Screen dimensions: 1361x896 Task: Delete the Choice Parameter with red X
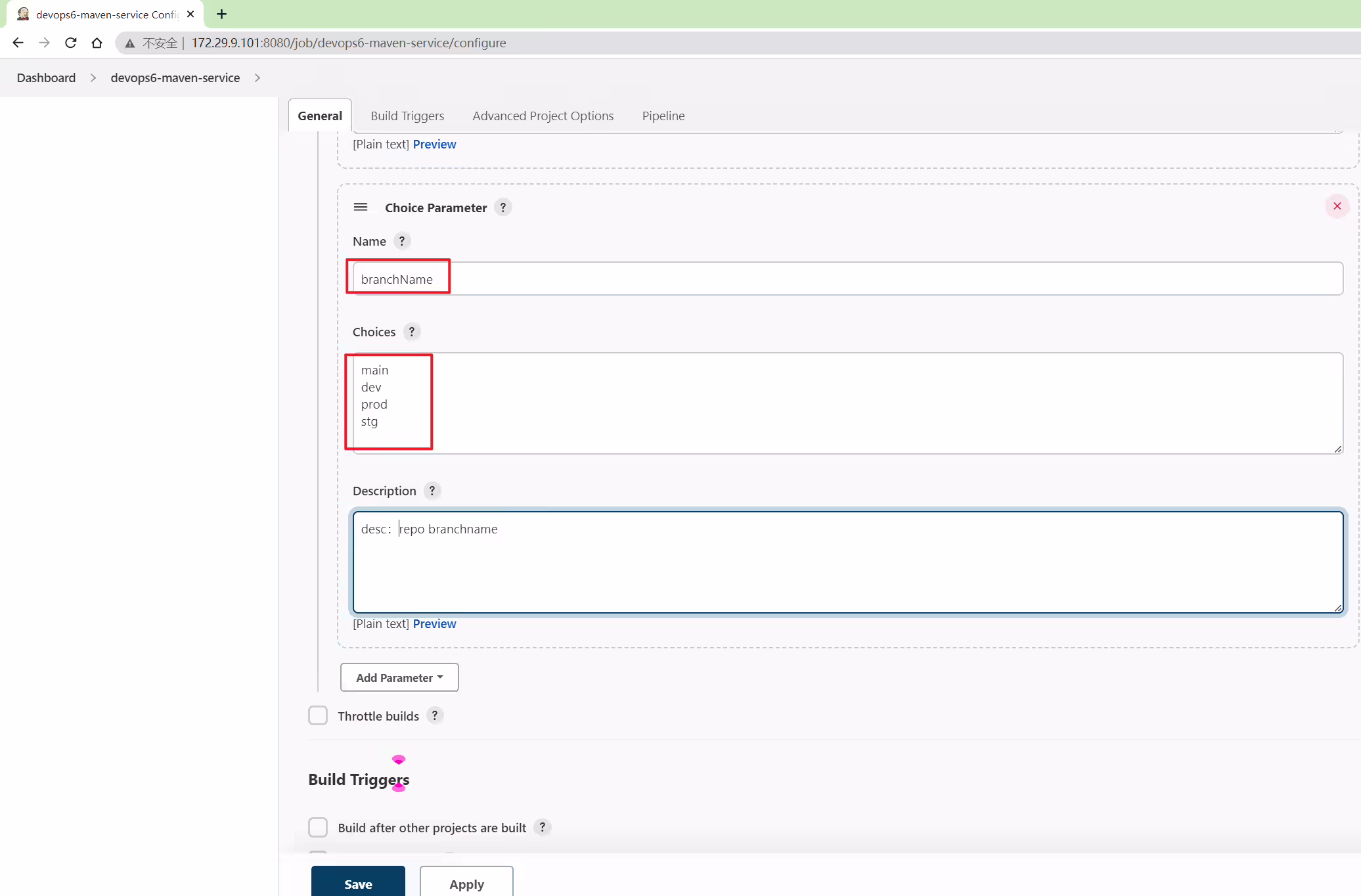click(1337, 206)
